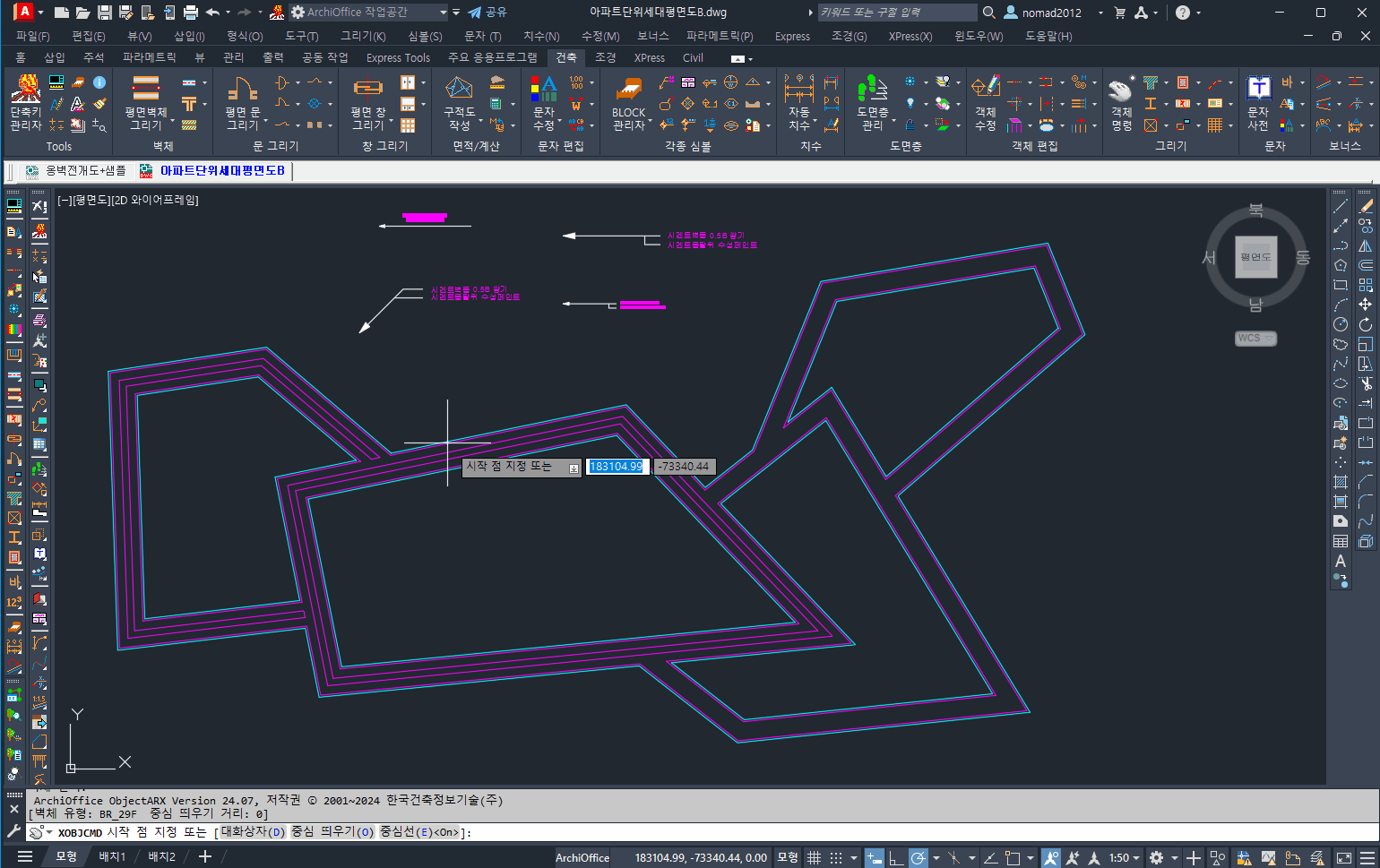Open the 그리기(K) menu
Image resolution: width=1380 pixels, height=868 pixels.
(x=363, y=36)
